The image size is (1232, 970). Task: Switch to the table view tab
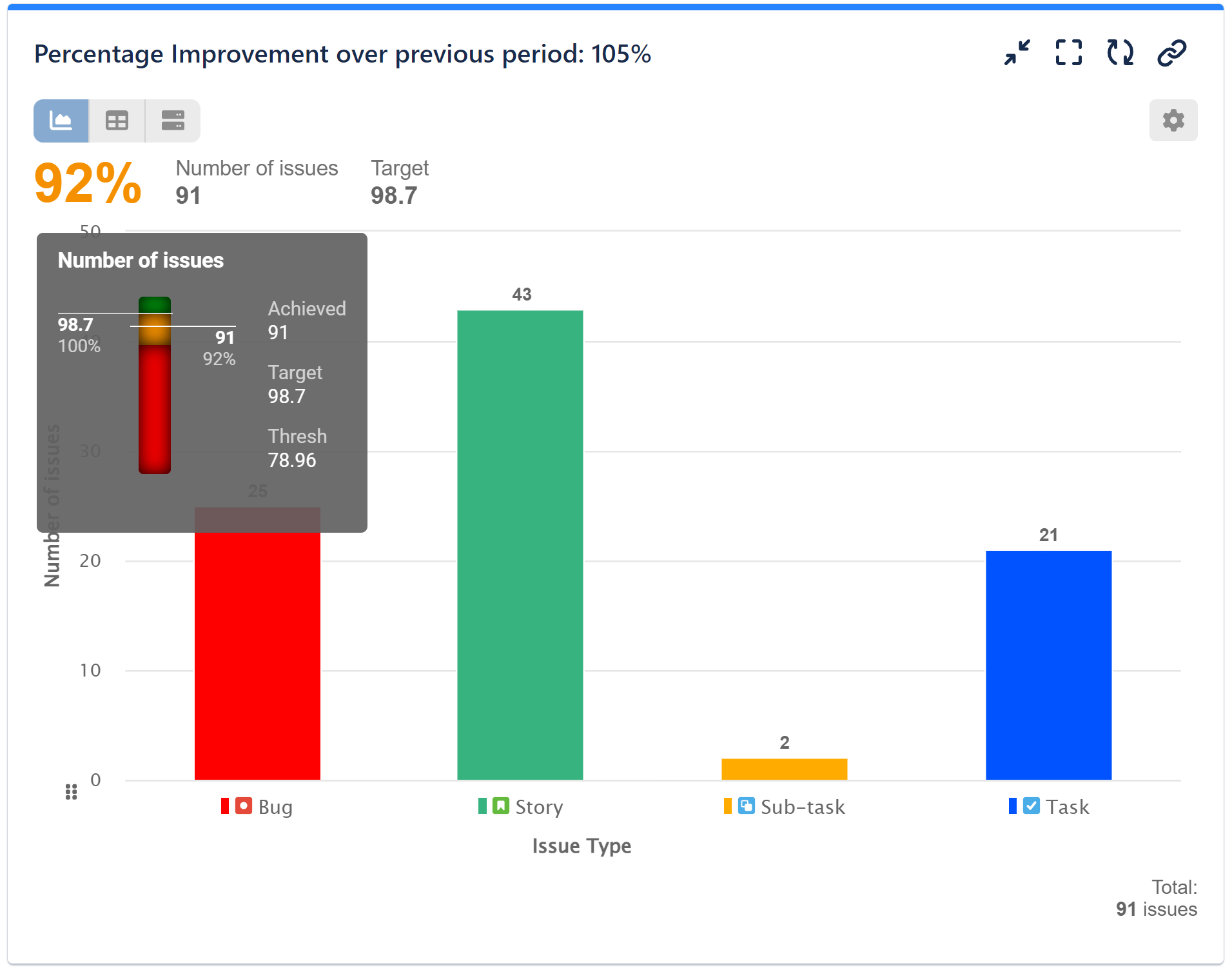(117, 121)
